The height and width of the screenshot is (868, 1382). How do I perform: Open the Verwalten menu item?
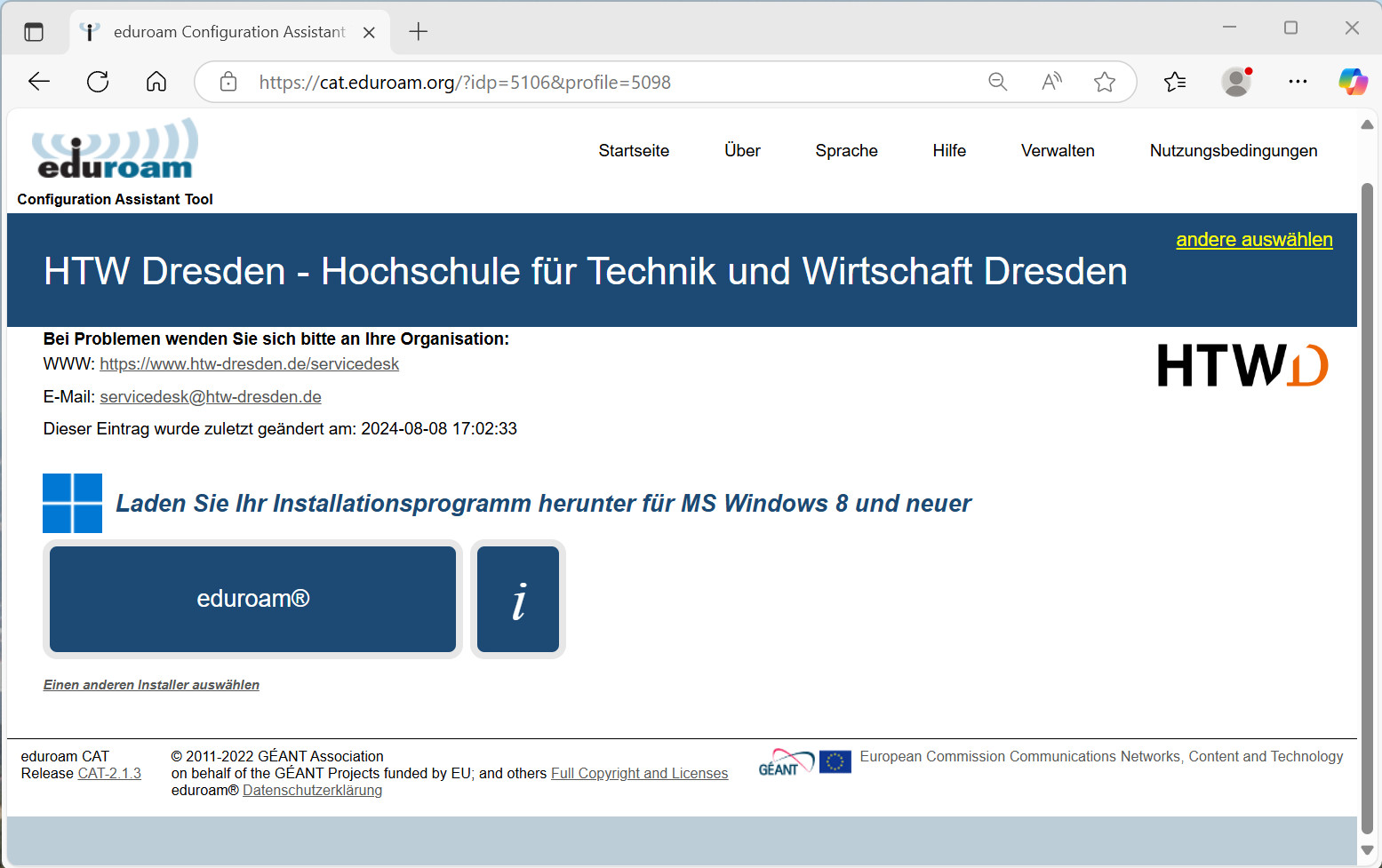[1058, 151]
